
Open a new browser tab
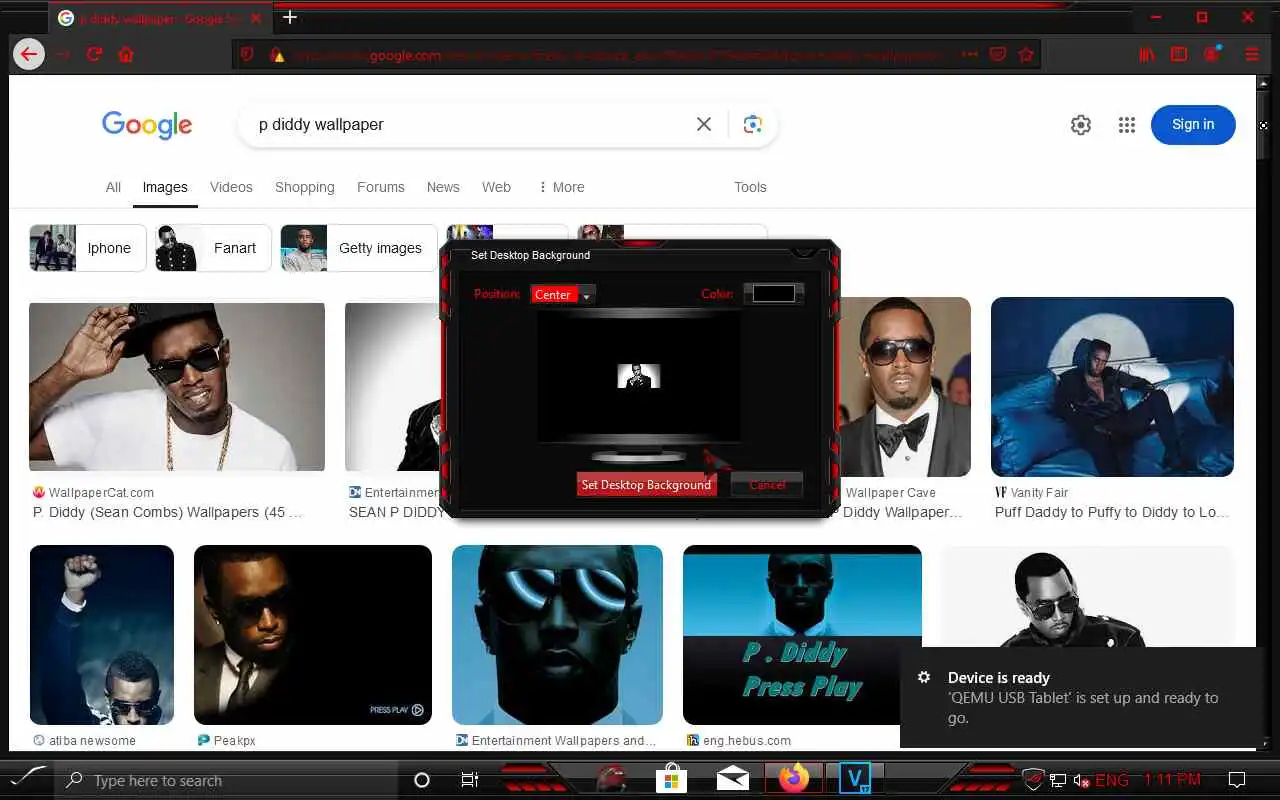click(x=290, y=17)
